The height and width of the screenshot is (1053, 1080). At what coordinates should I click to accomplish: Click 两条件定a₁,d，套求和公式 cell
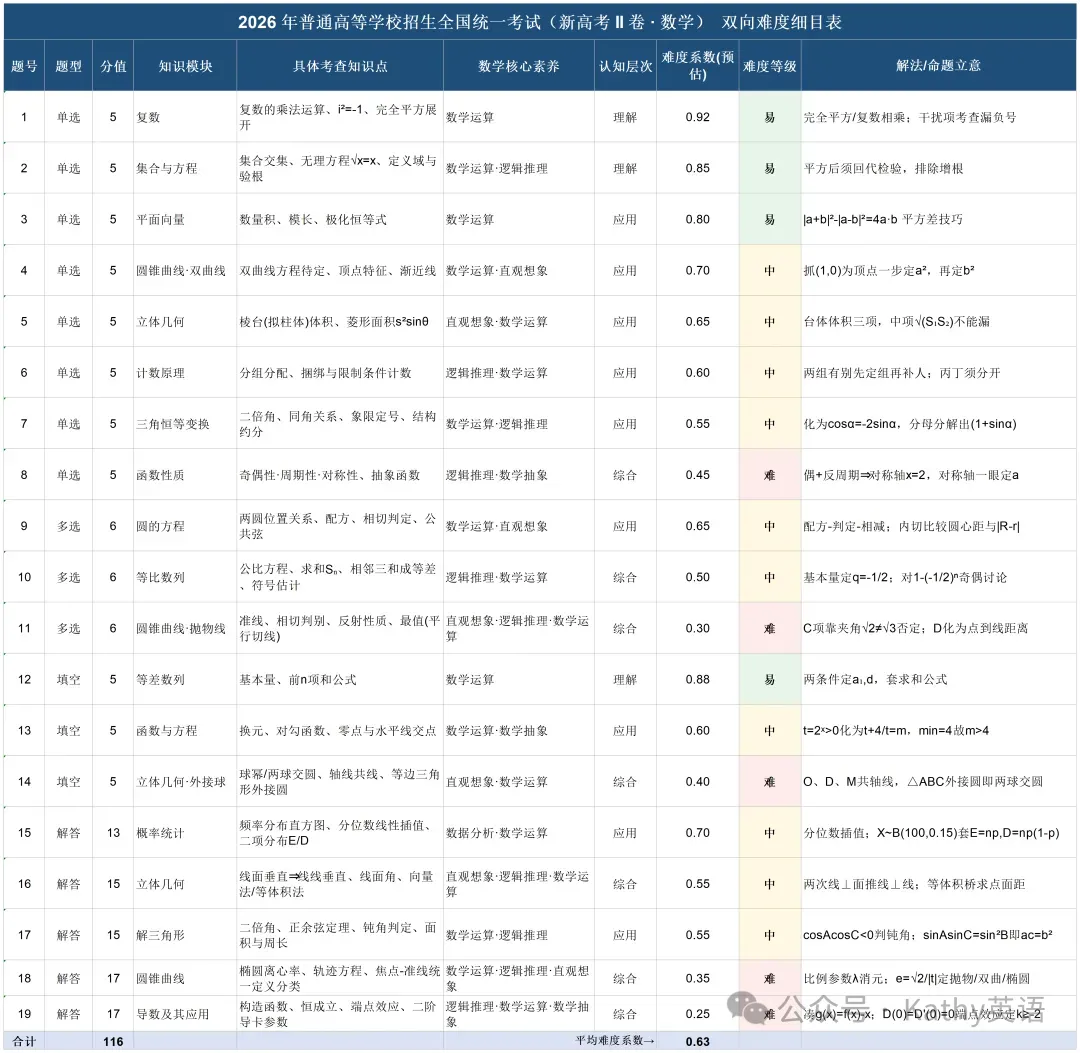click(938, 679)
